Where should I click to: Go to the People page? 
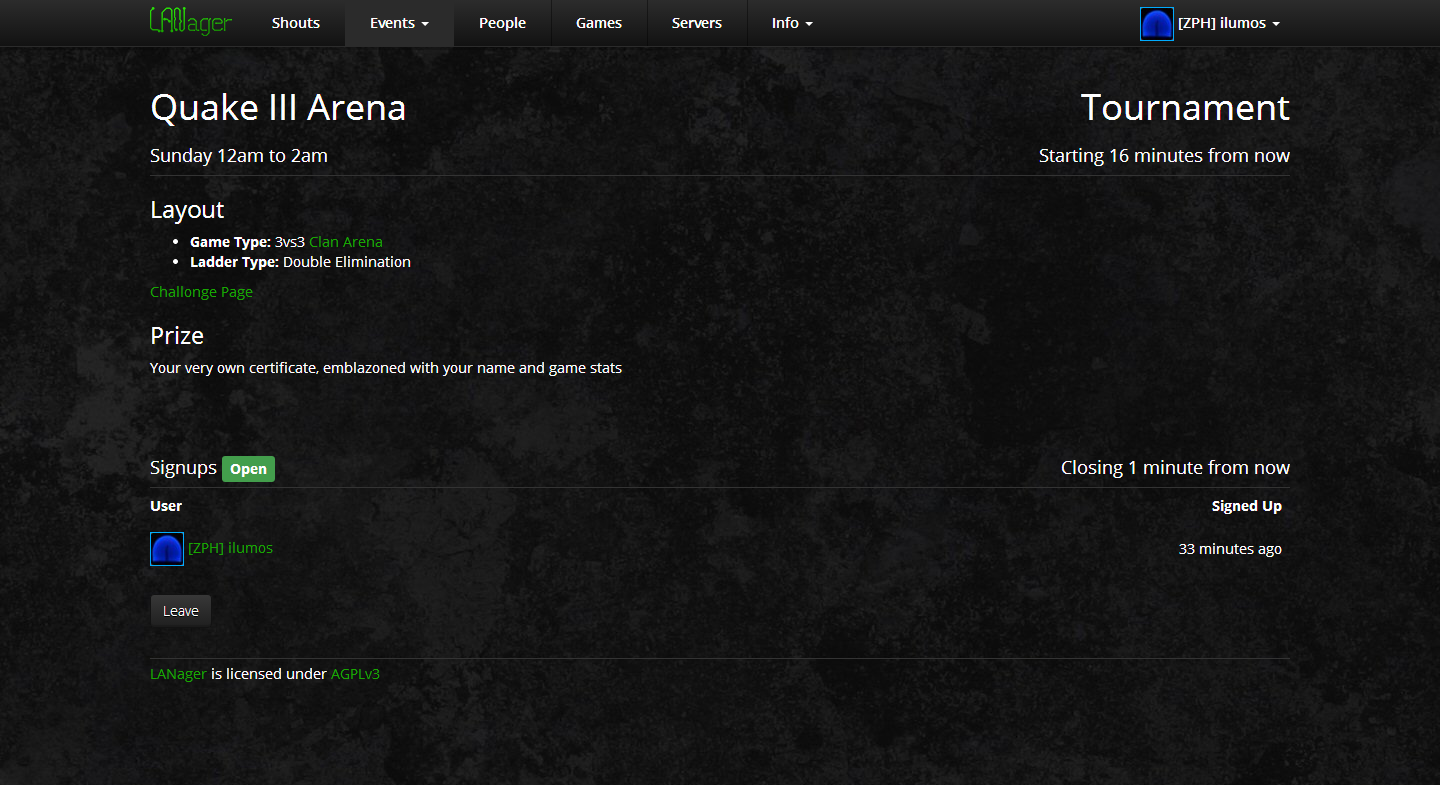coord(502,23)
